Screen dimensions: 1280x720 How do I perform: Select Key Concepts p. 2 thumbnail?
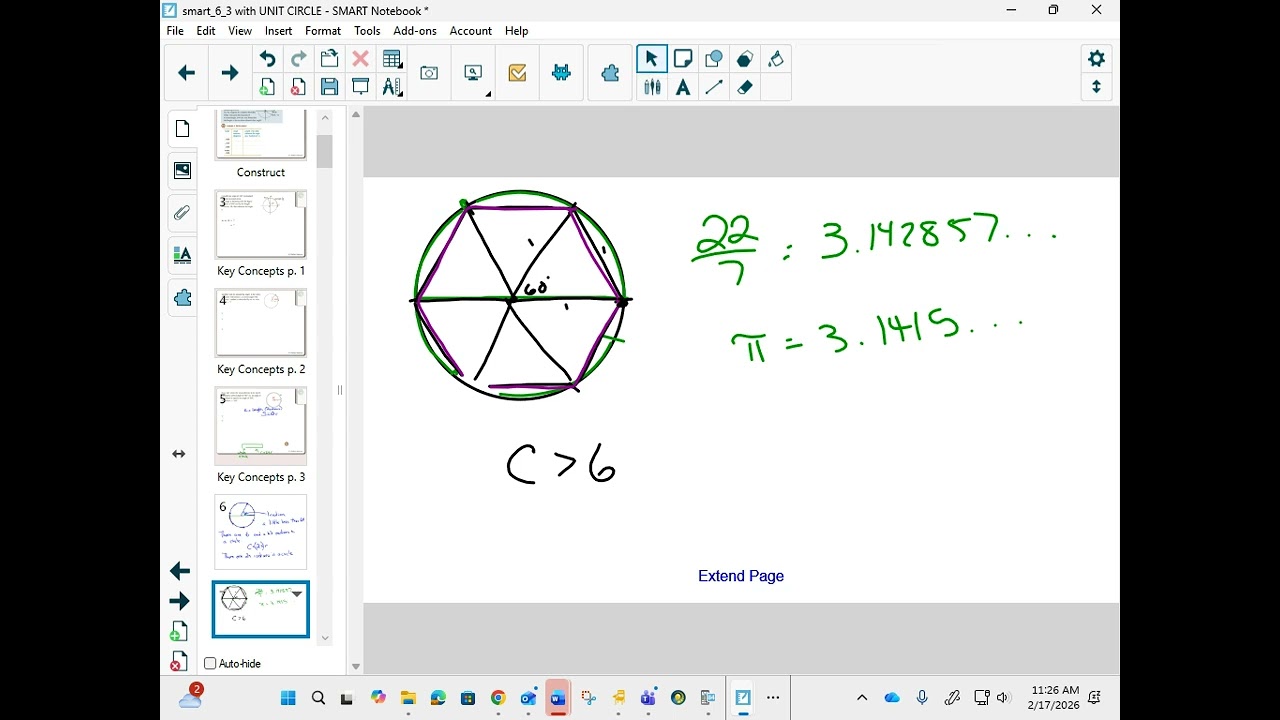(261, 323)
